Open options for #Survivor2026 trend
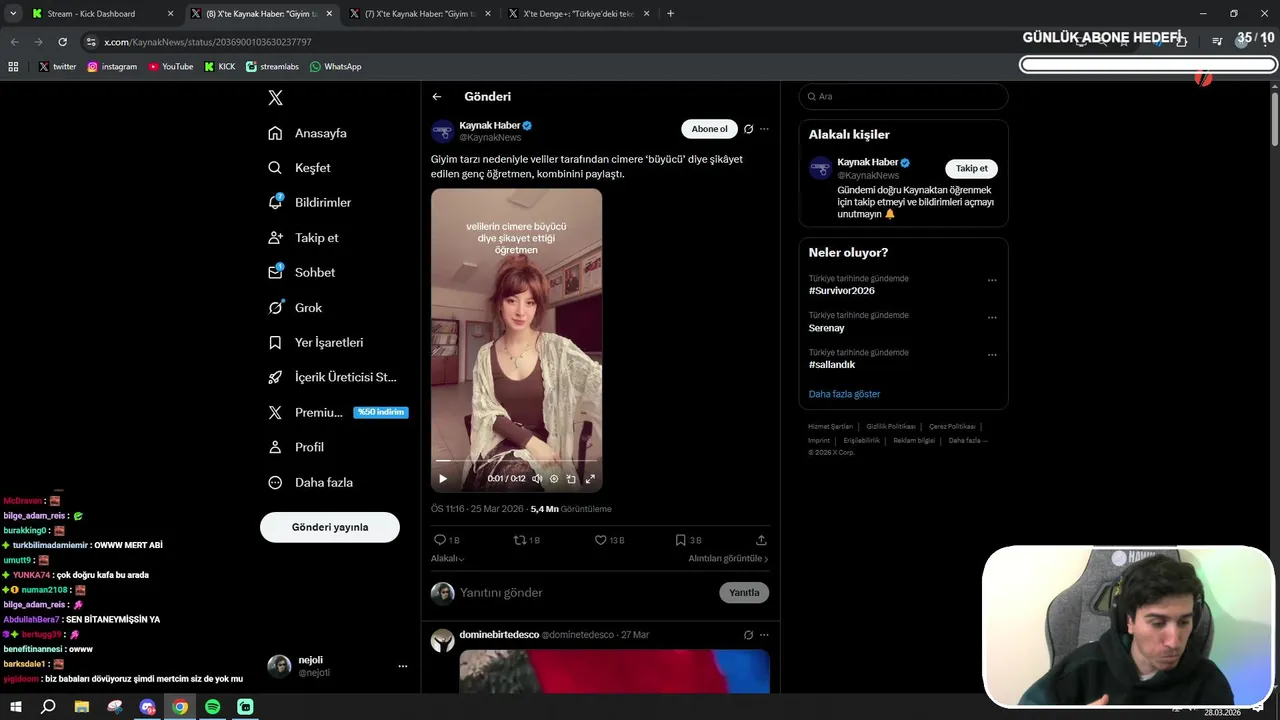The width and height of the screenshot is (1280, 720). point(992,281)
